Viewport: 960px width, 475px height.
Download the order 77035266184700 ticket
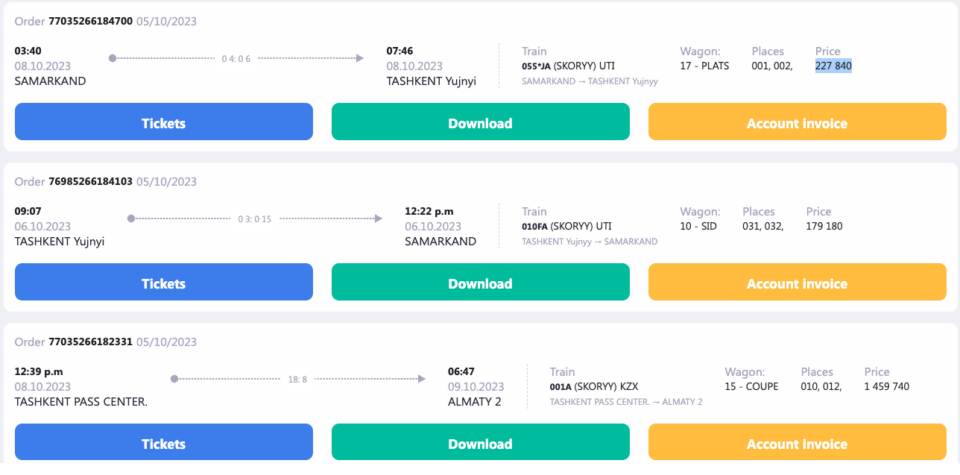[480, 123]
